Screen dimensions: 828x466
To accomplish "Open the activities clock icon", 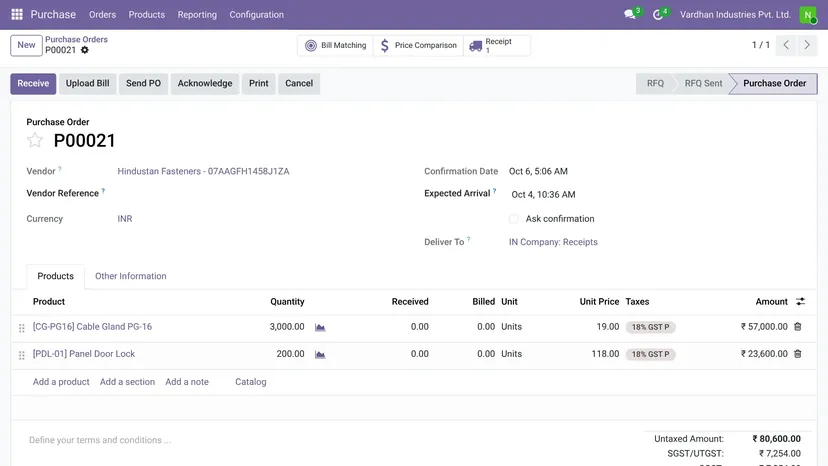I will pos(657,15).
